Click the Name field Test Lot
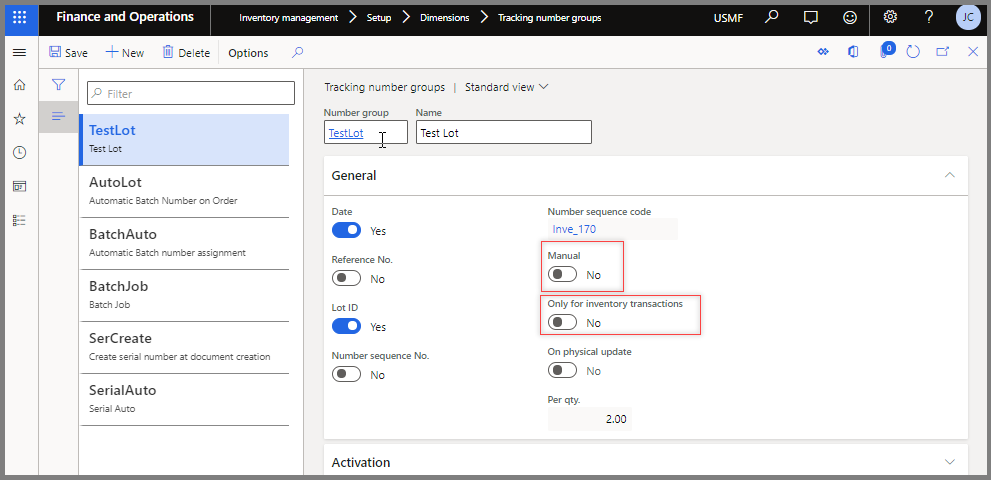 504,132
